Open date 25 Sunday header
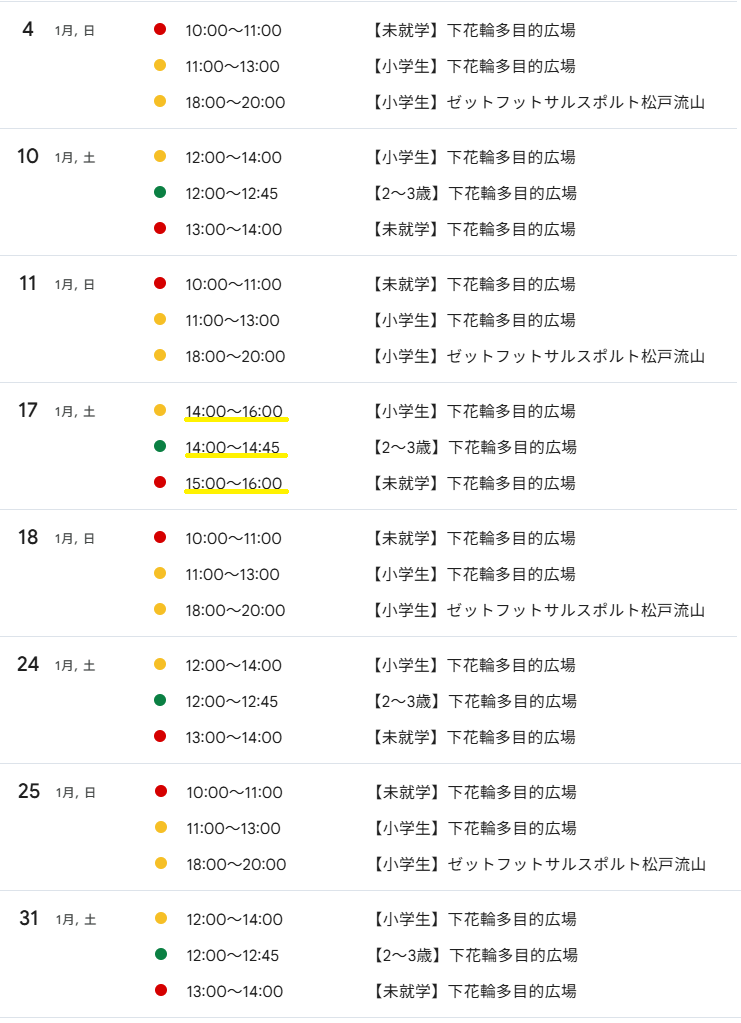This screenshot has width=741, height=1023. [x=28, y=792]
